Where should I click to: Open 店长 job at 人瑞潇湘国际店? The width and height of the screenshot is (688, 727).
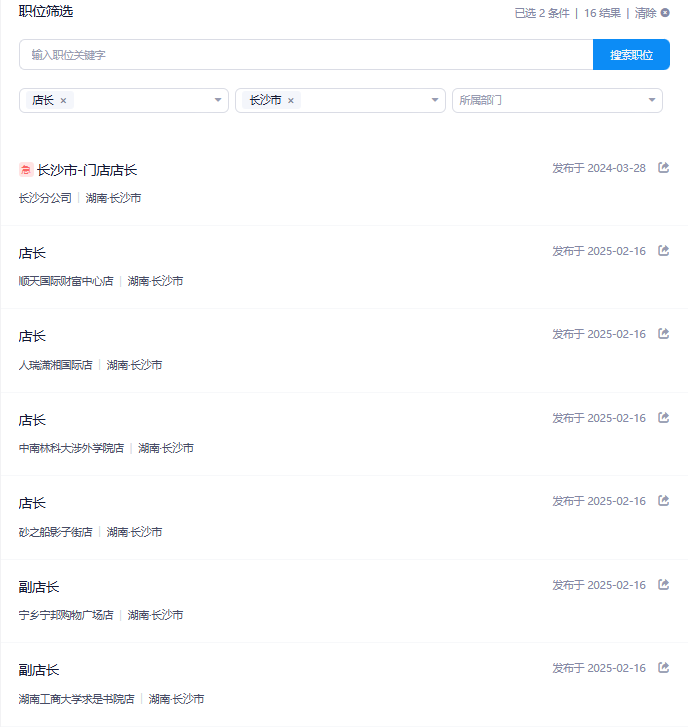[32, 336]
